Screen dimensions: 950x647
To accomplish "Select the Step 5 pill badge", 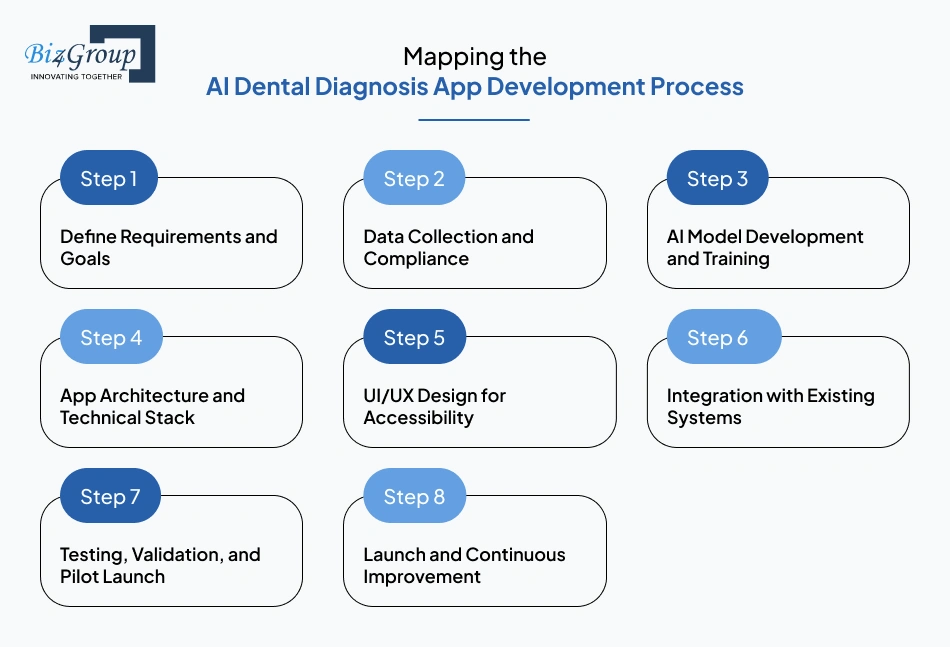I will coord(414,337).
